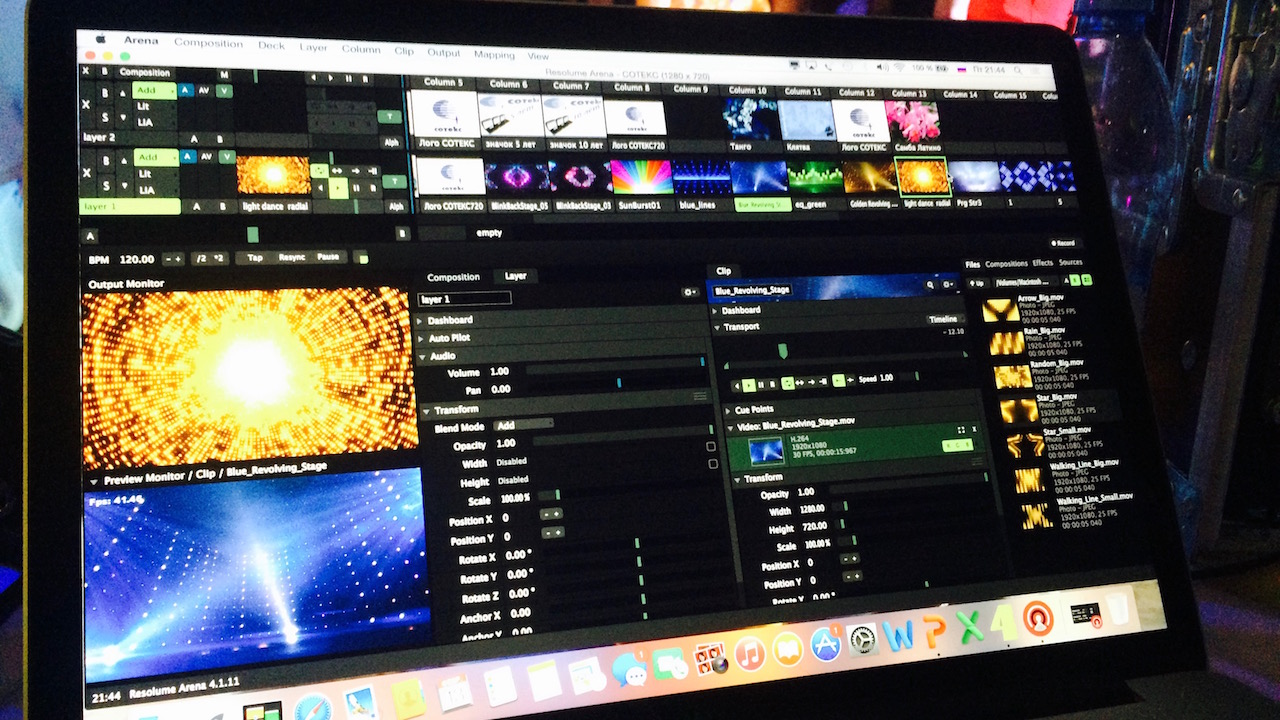Open Blend Mode dropdown in Transform section
This screenshot has height=720, width=1280.
[x=524, y=425]
